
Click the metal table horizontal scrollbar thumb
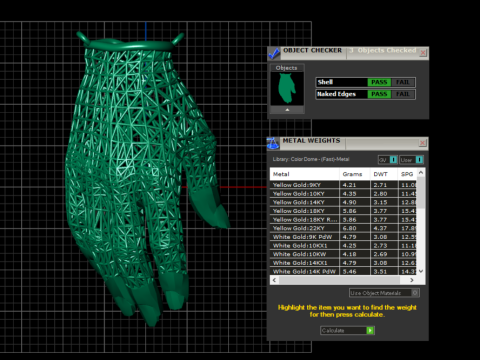(x=339, y=280)
